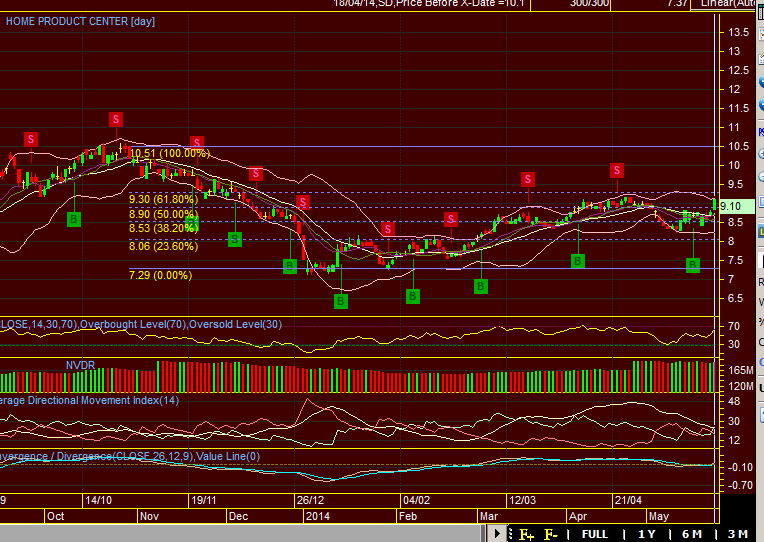This screenshot has height=542, width=764.
Task: Click the 9.30 (61.80%) Fibonacci label
Action: coord(163,199)
